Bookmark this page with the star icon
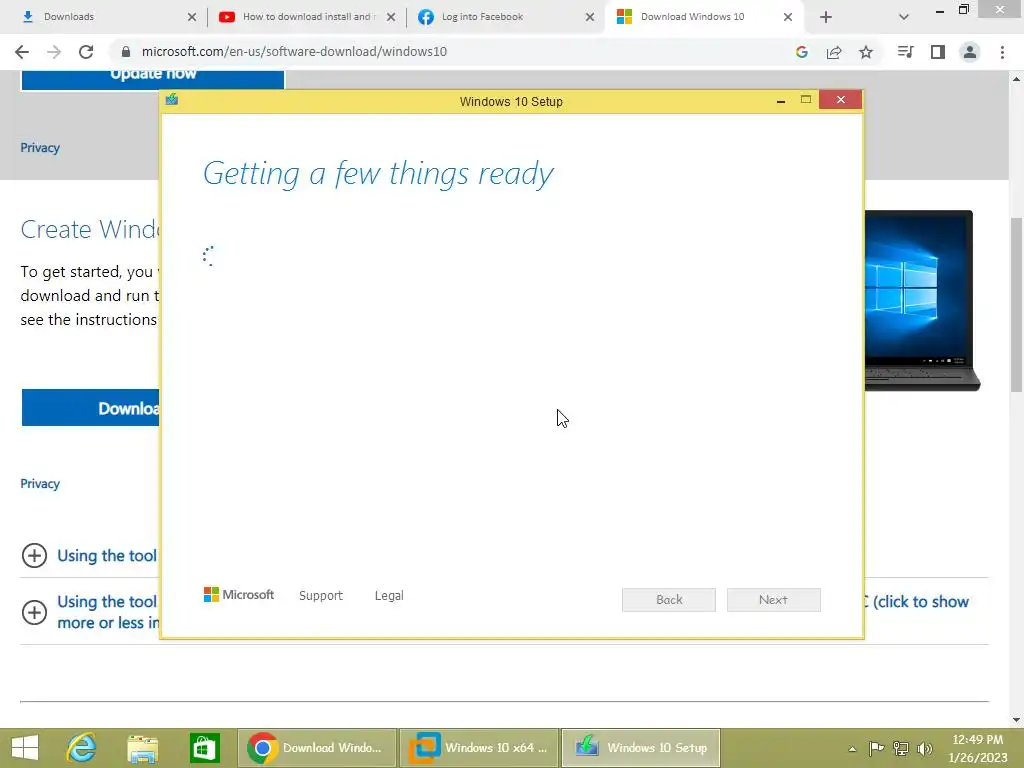The height and width of the screenshot is (768, 1024). [866, 52]
